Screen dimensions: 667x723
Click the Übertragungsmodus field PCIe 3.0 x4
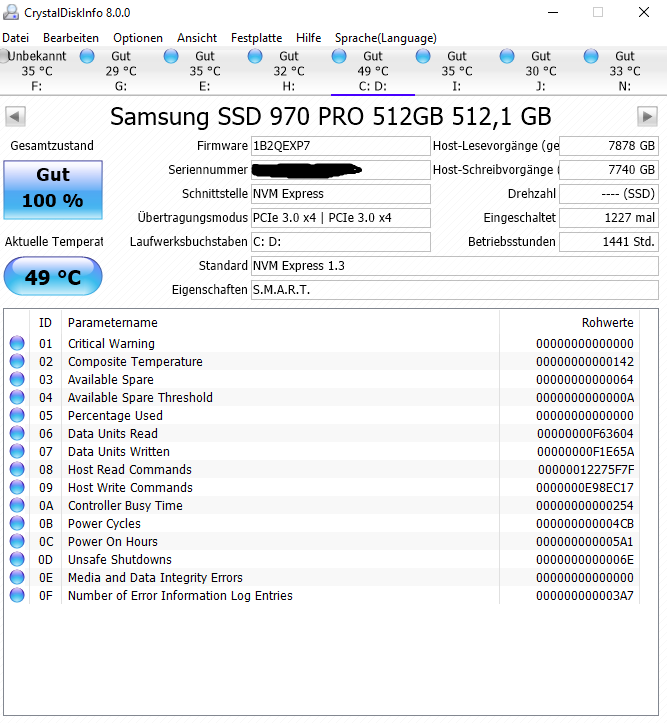[341, 218]
